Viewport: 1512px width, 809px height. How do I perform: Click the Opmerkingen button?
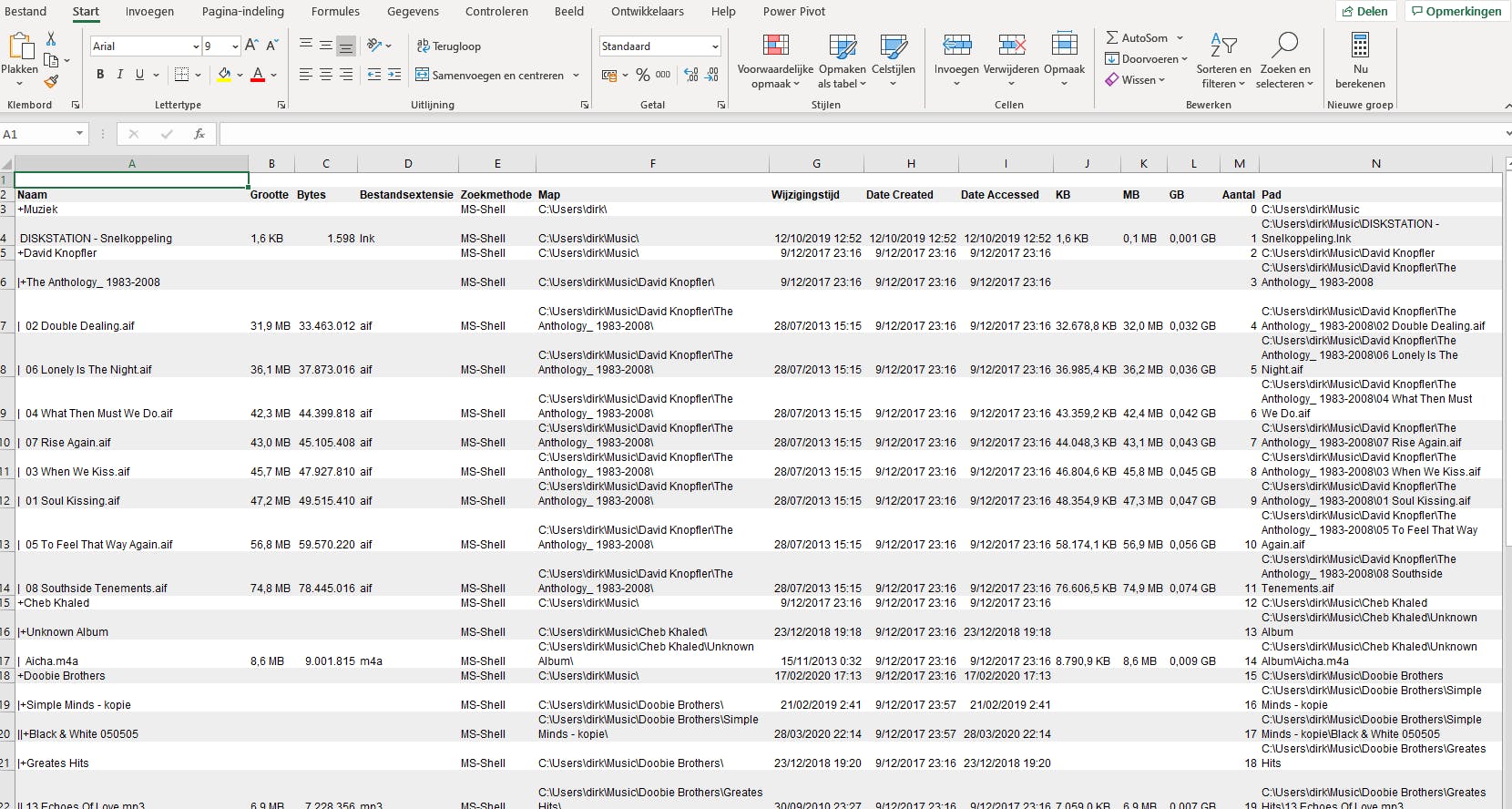coord(1456,12)
